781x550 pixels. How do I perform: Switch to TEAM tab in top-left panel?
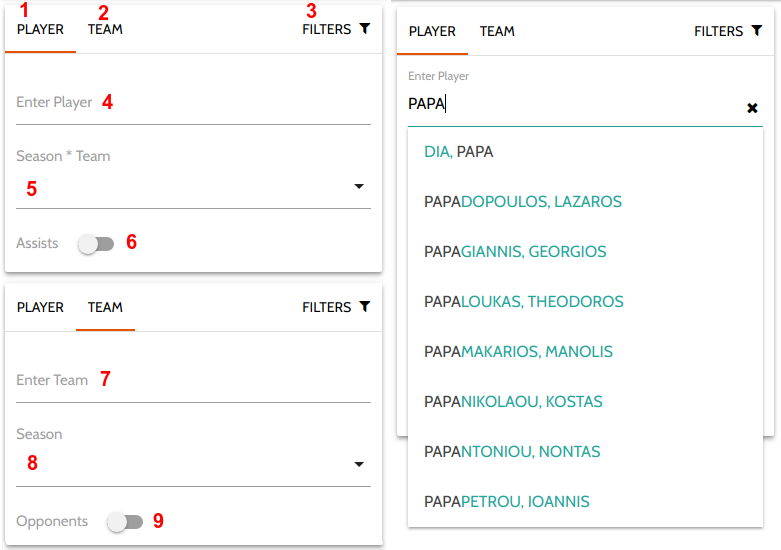tap(105, 29)
